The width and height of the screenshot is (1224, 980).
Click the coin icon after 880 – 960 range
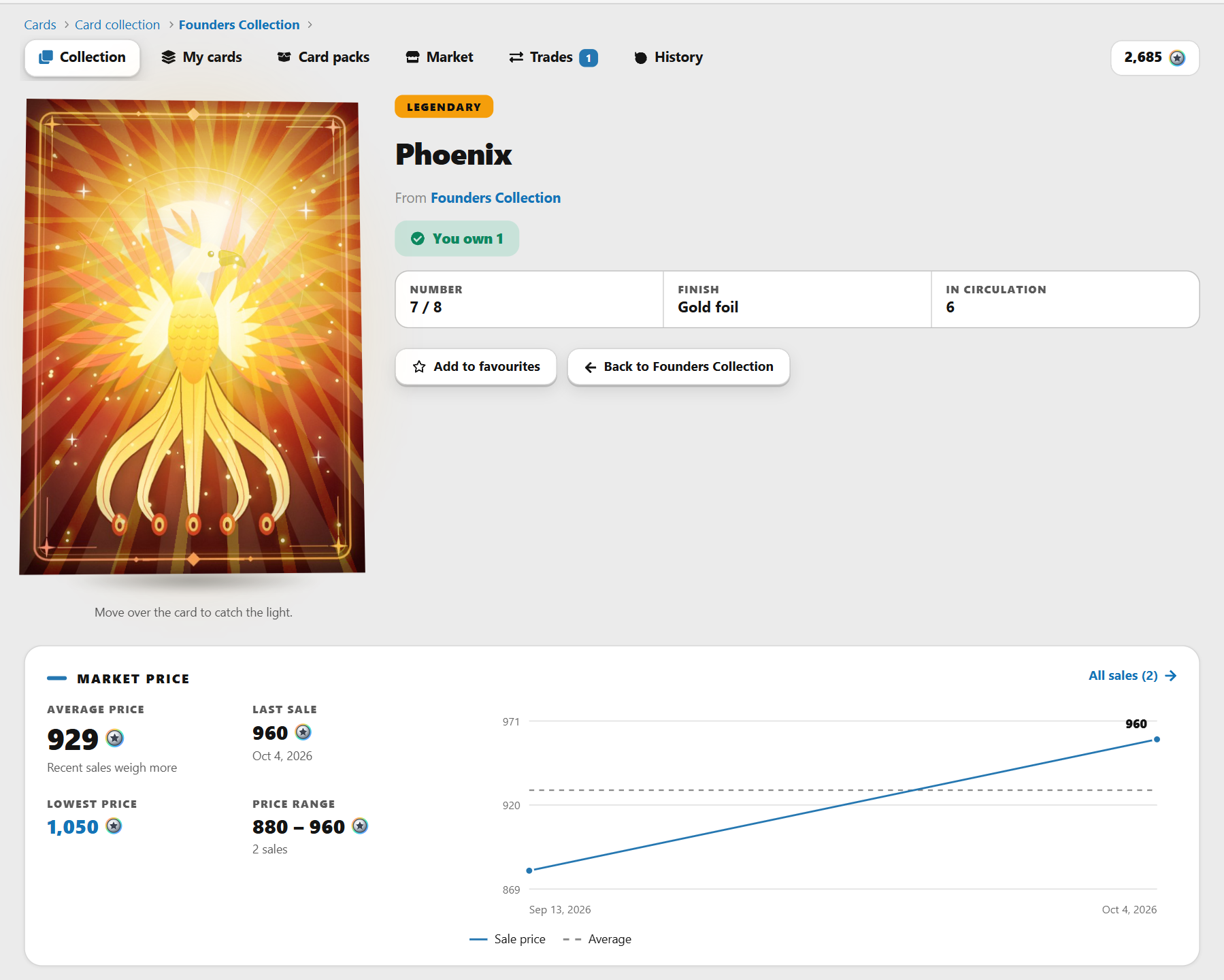360,826
